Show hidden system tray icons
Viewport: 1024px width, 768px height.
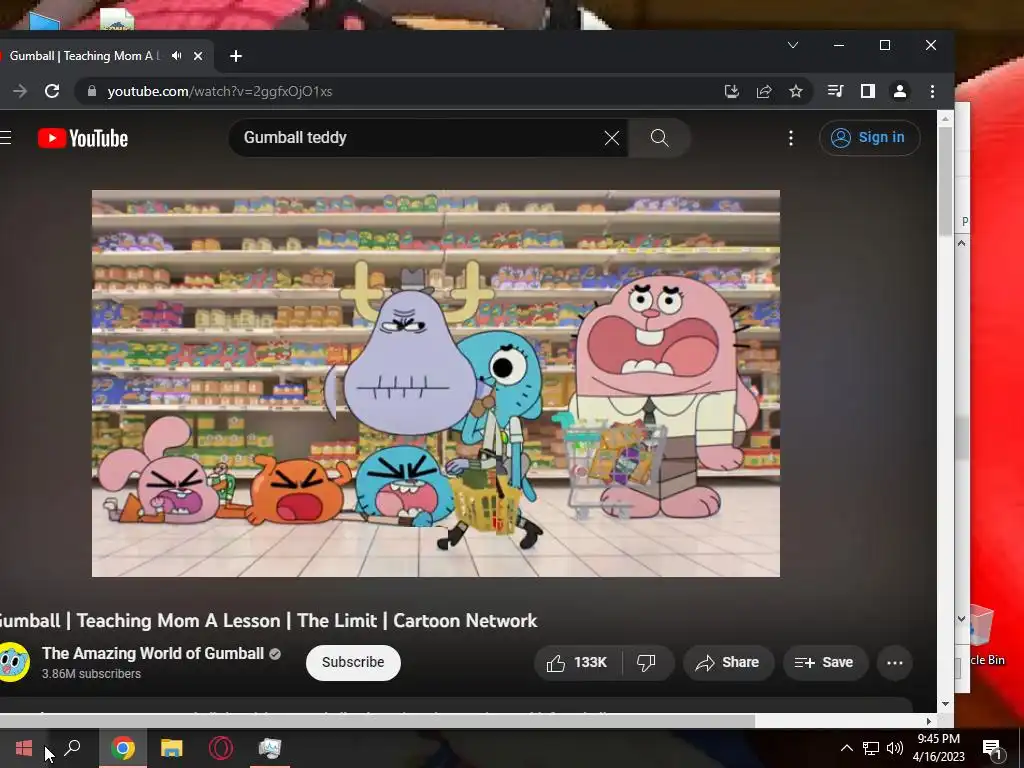click(846, 748)
